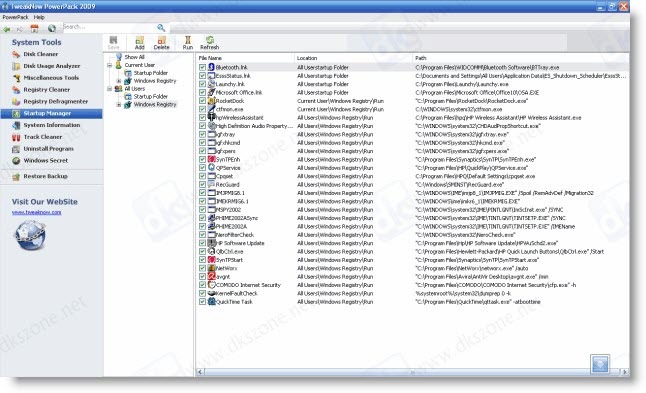Toggle the RecGuard checkbox
This screenshot has height=393, width=646.
click(x=202, y=185)
